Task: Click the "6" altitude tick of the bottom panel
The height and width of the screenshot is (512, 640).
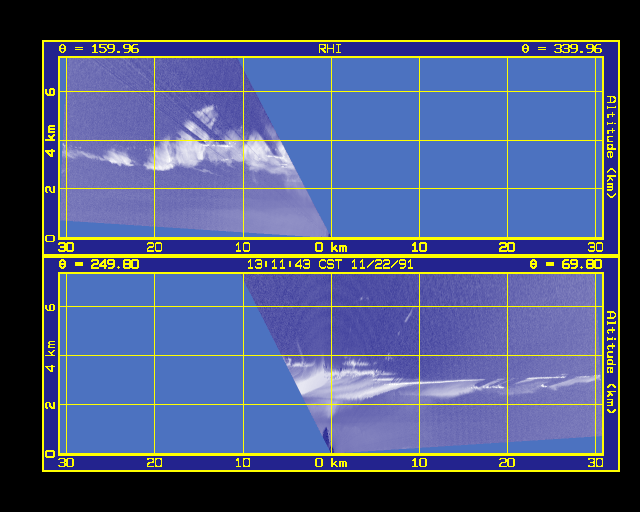Action: pos(50,307)
